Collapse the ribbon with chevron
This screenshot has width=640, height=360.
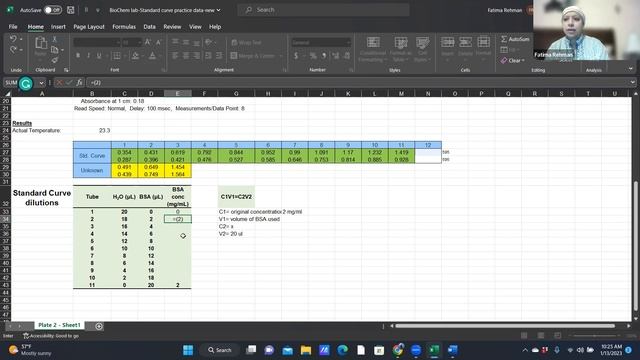[x=631, y=69]
